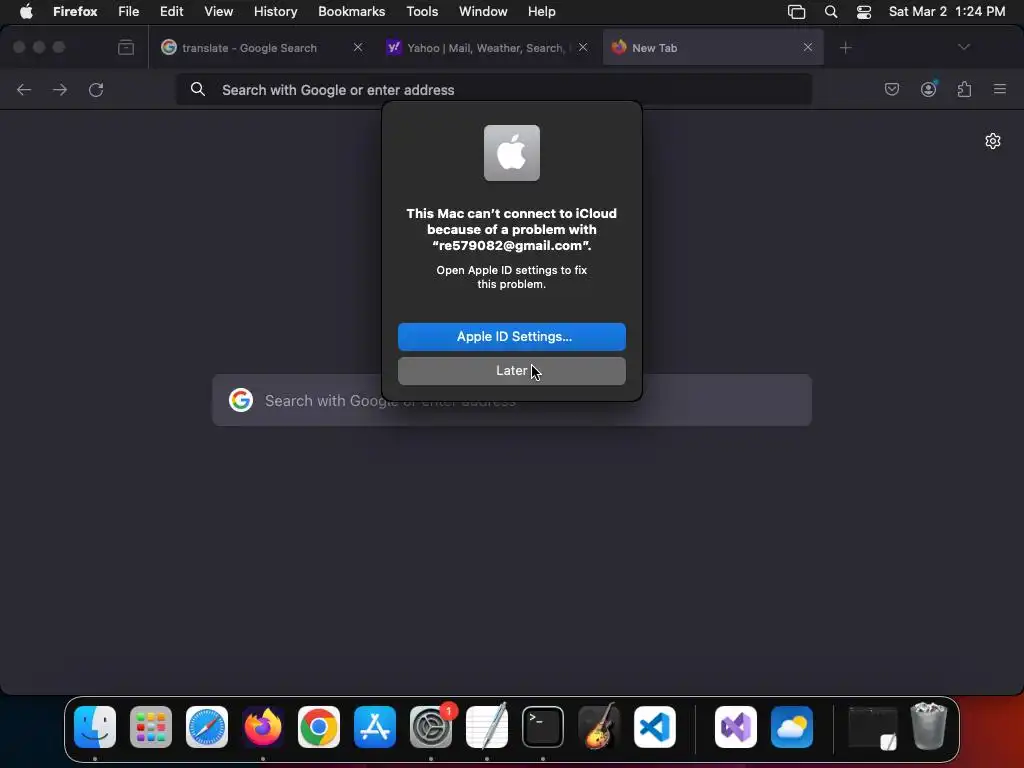Open Launchpad from the Dock
Viewport: 1024px width, 768px height.
151,727
